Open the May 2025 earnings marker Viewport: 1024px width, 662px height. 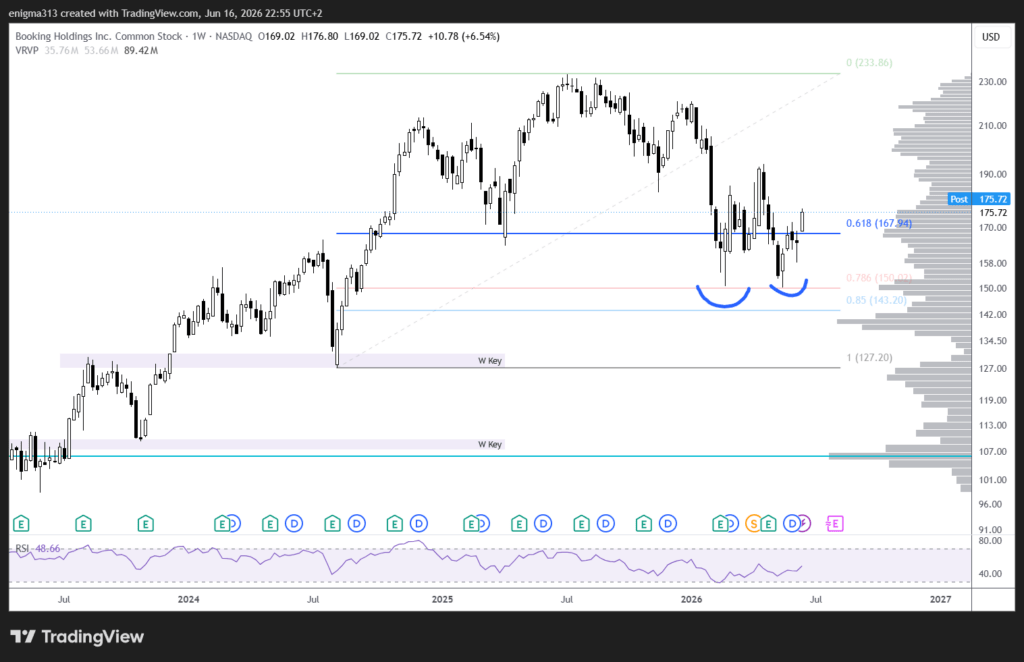pos(519,523)
